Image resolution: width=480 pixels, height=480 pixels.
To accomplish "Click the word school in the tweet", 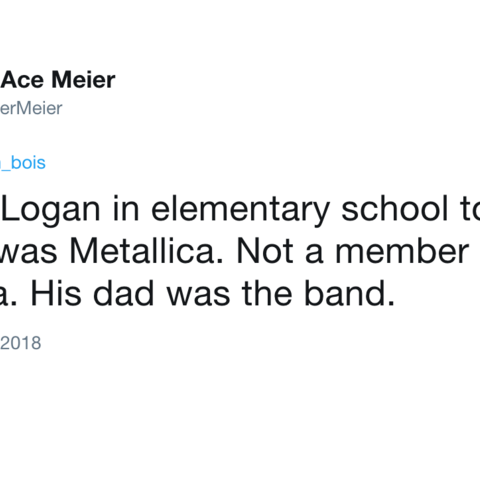I will tap(395, 209).
